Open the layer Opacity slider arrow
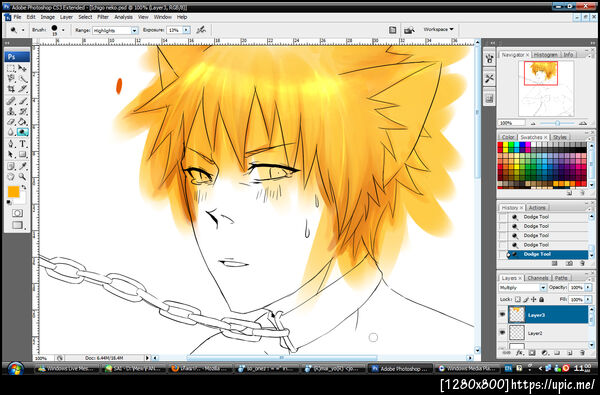This screenshot has width=600, height=395. (x=588, y=287)
